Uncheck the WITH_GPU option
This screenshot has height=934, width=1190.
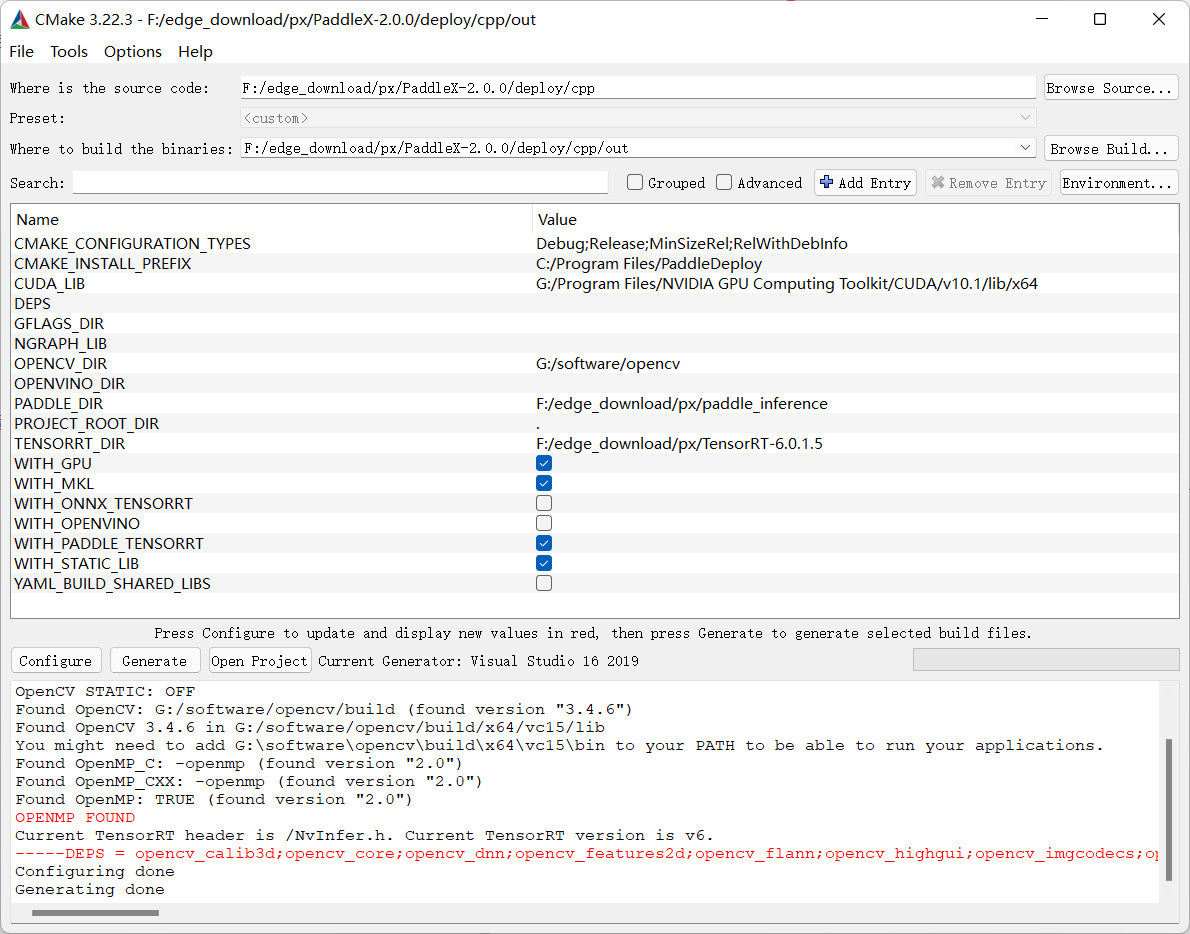click(543, 464)
